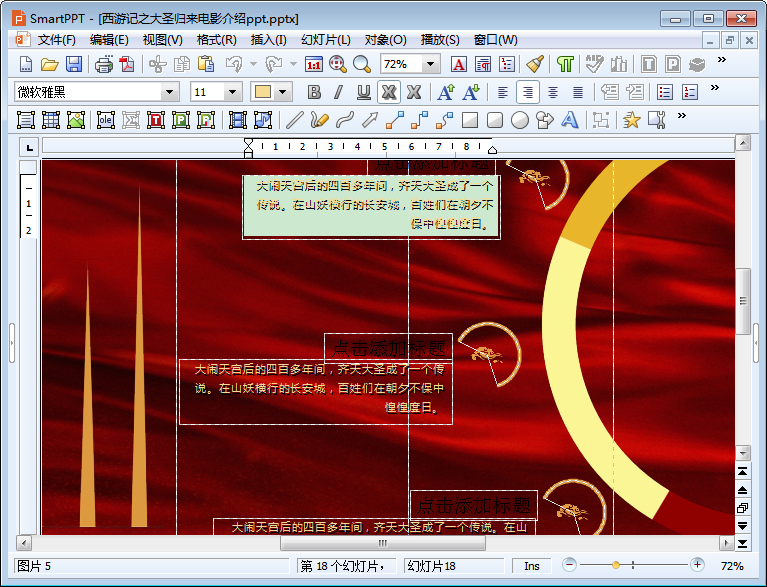Viewport: 767px width, 587px height.
Task: Toggle subscript X button
Action: [414, 92]
